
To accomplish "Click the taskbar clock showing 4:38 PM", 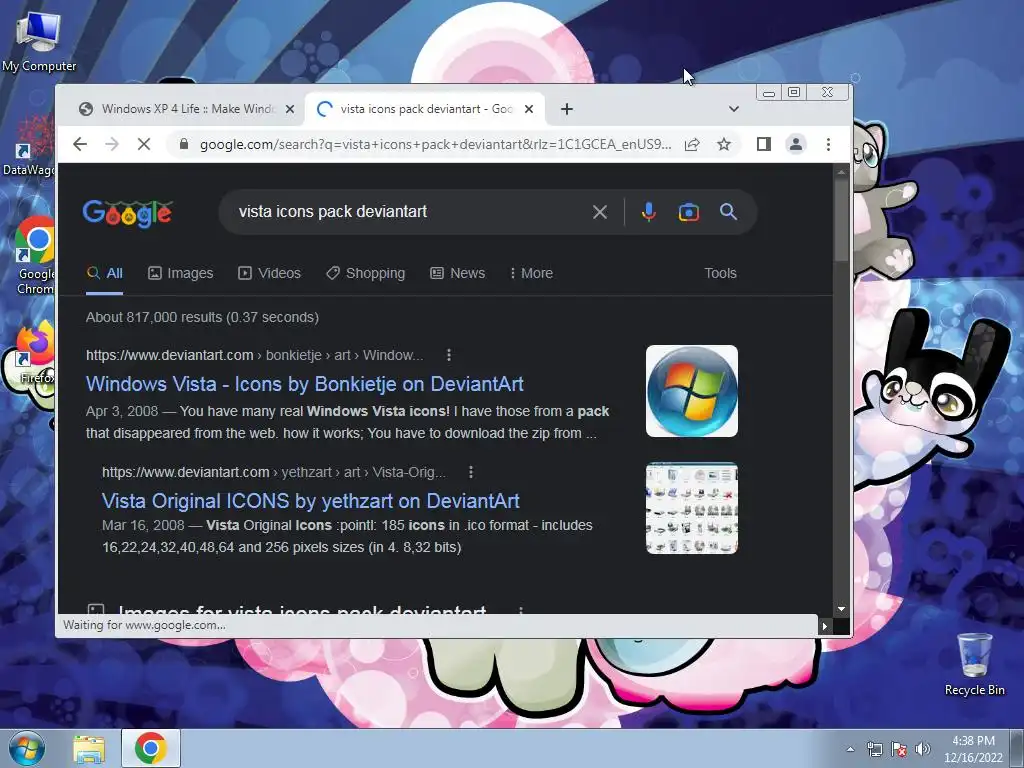I will 973,749.
